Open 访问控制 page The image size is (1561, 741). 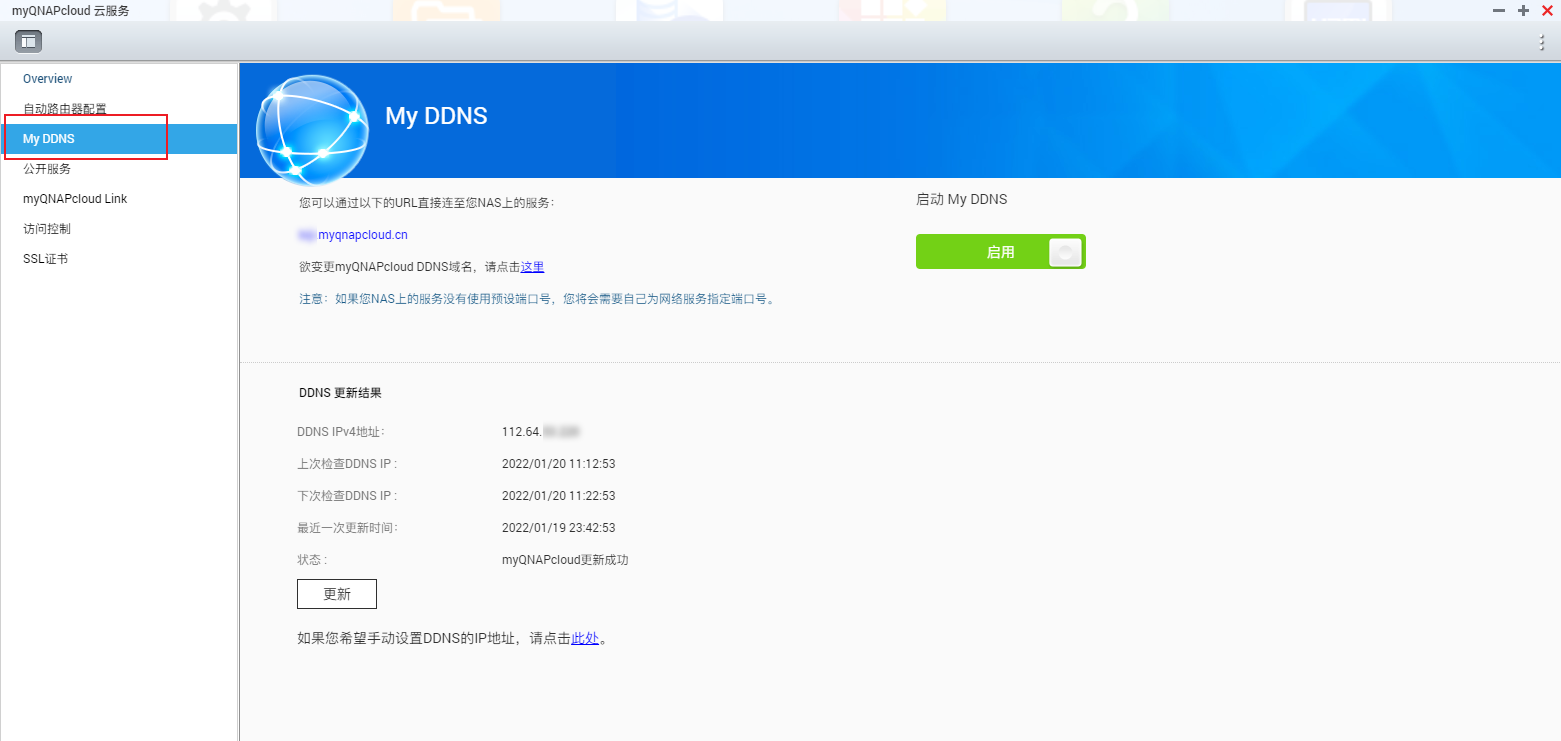coord(47,229)
